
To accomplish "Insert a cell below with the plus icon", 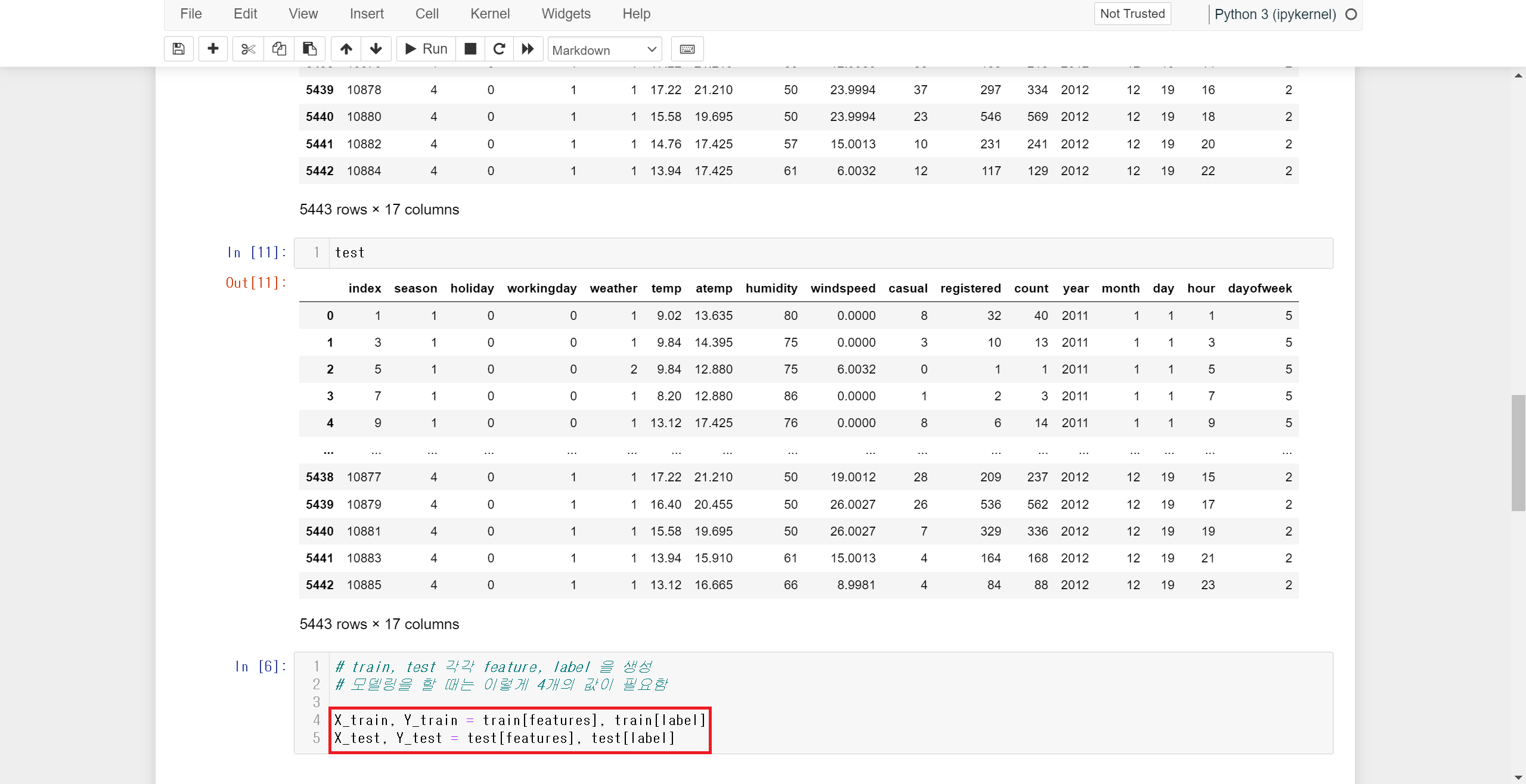I will coord(213,49).
